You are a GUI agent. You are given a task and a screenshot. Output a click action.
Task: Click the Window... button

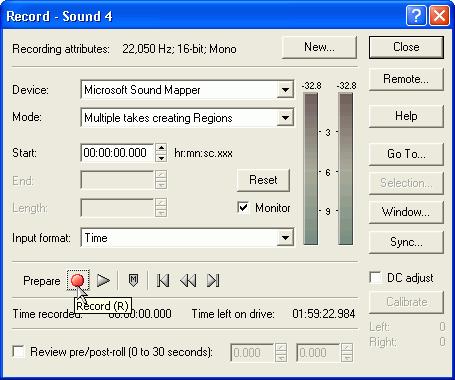[x=406, y=212]
